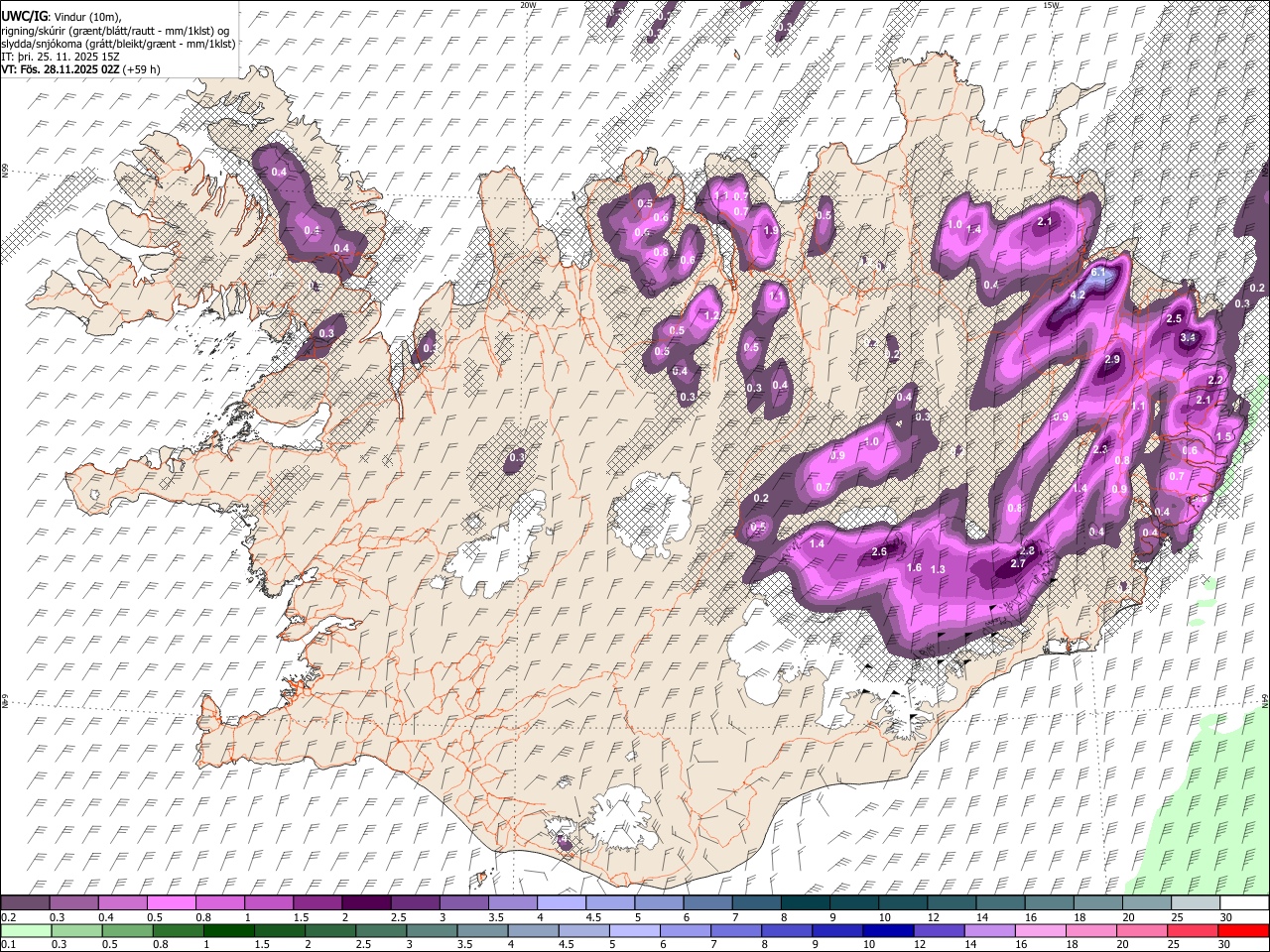Click the valid time 'VT: Fös. 28.11.2025 02Z'
Viewport: 1270px width, 952px height.
[60, 69]
